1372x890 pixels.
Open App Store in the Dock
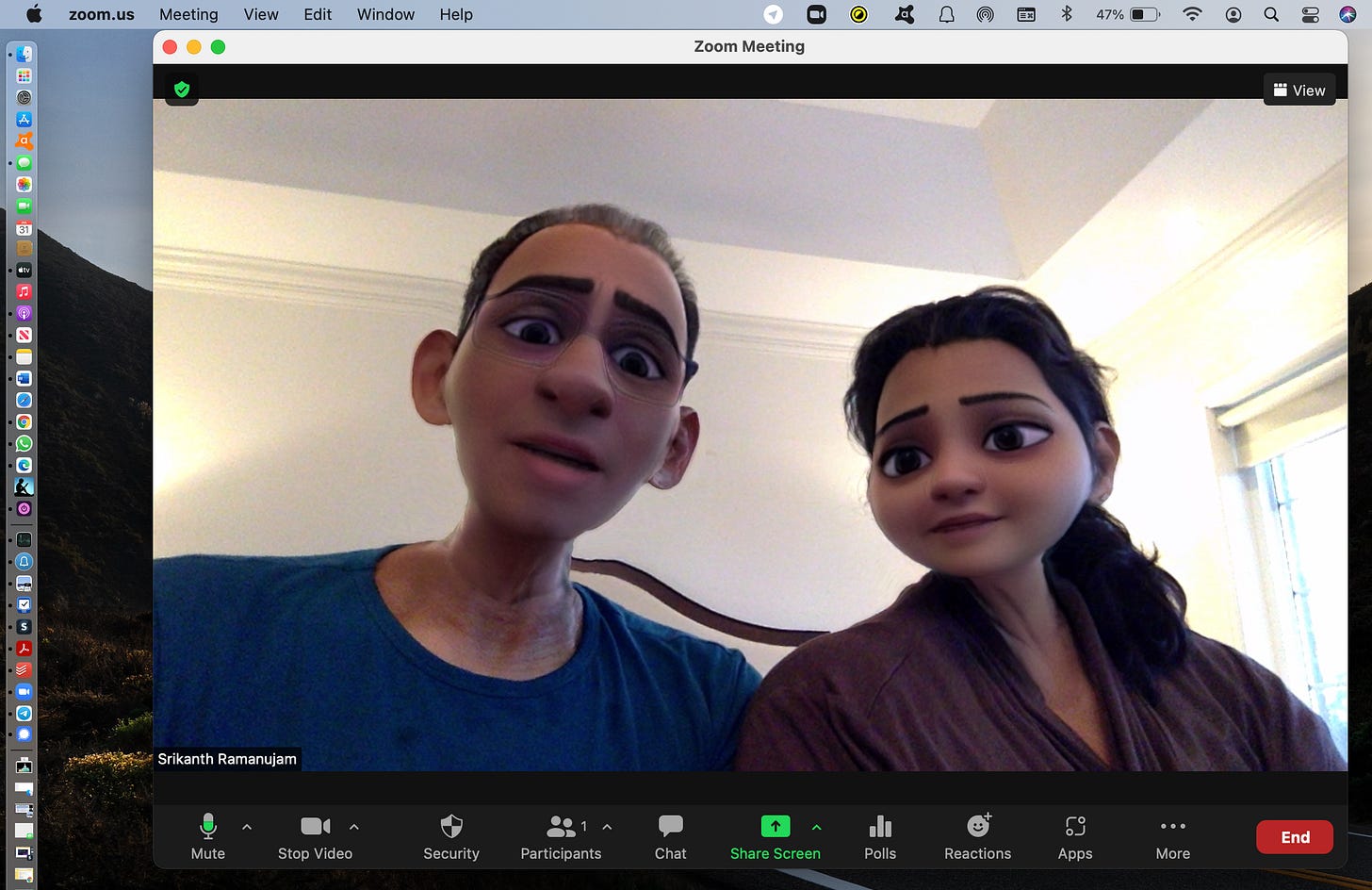[24, 119]
